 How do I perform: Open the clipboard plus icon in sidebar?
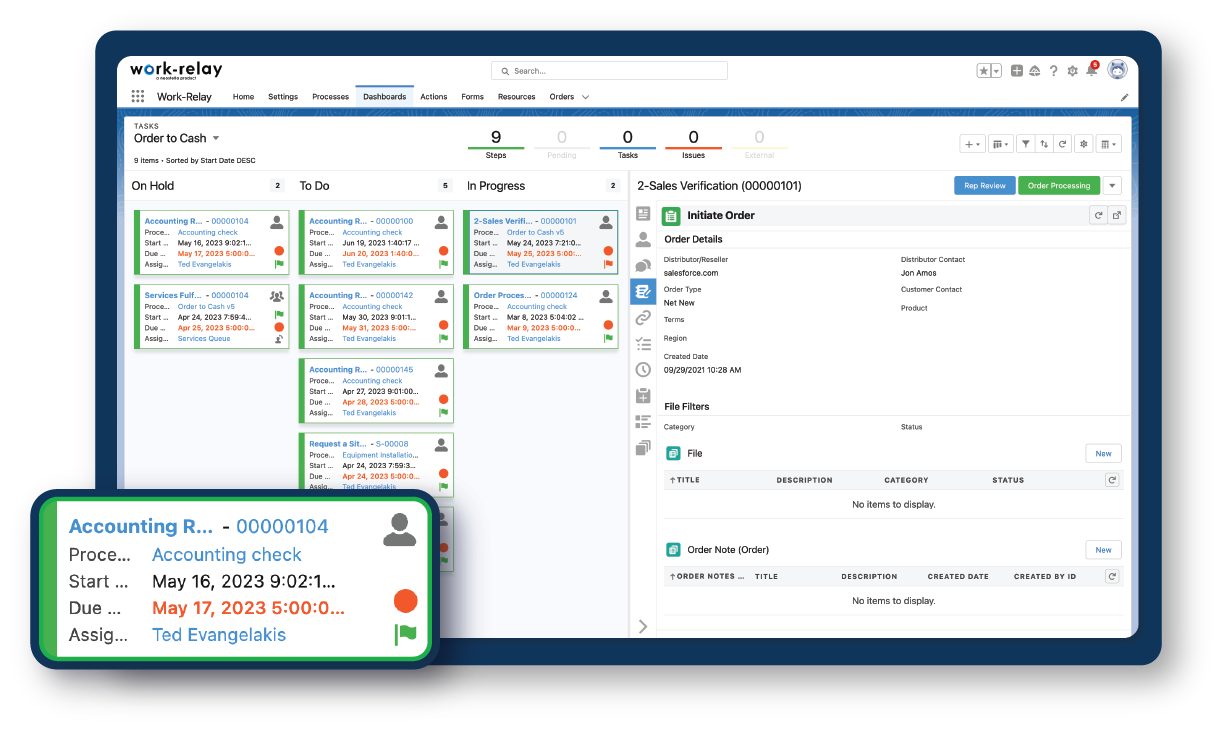tap(643, 396)
